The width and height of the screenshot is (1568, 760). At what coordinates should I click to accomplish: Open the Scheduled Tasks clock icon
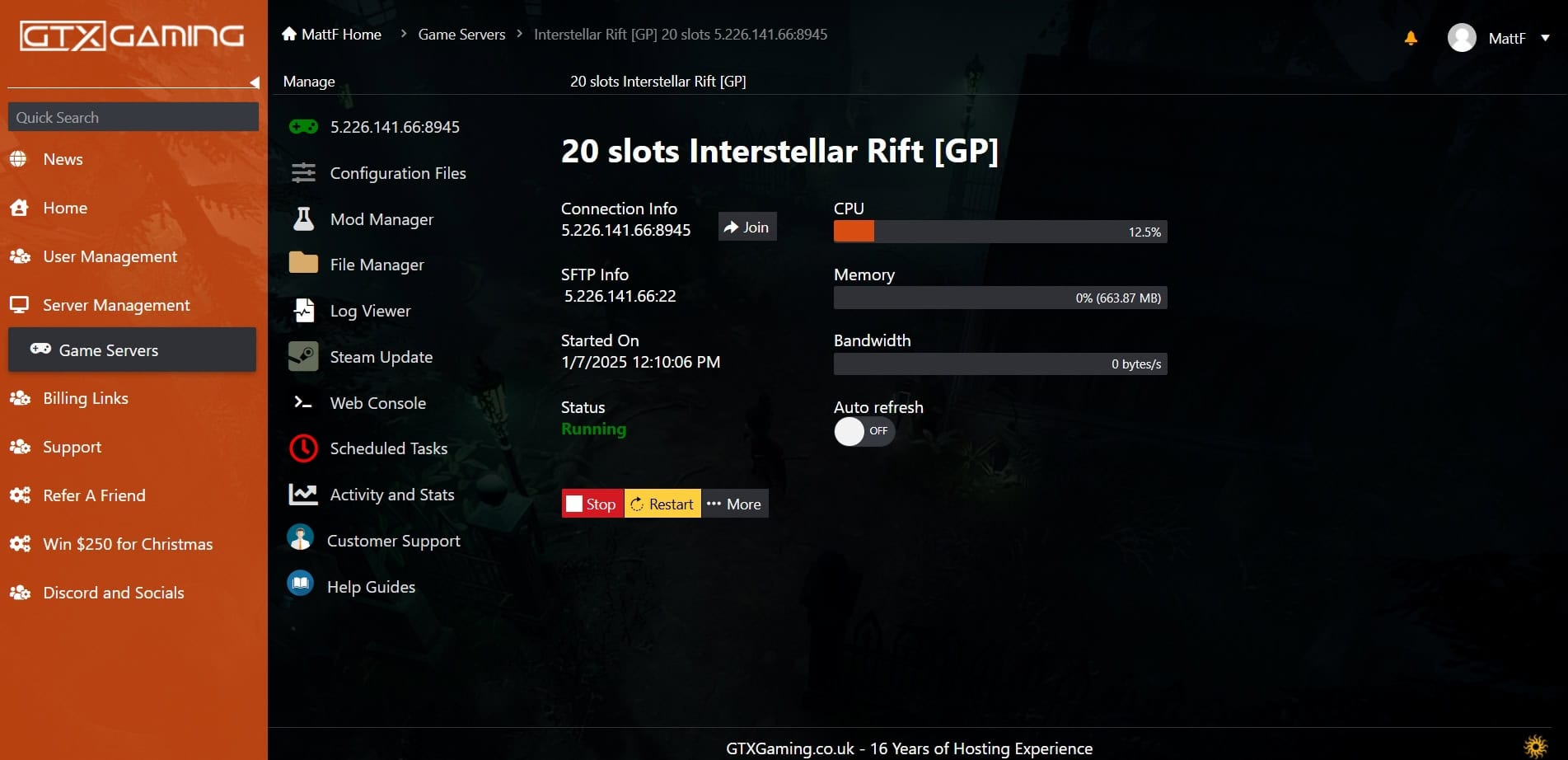[x=303, y=448]
